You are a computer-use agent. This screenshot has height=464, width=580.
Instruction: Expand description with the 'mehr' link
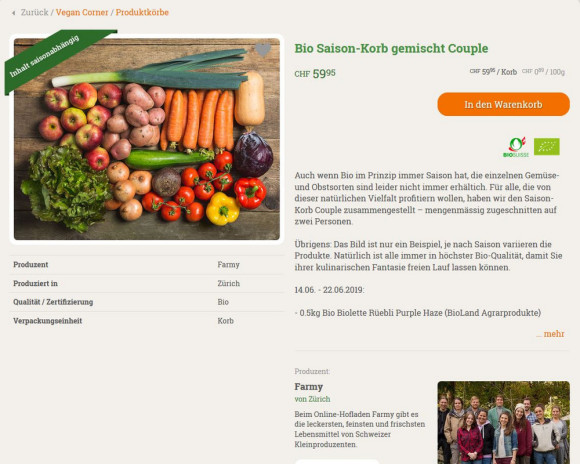(550, 334)
